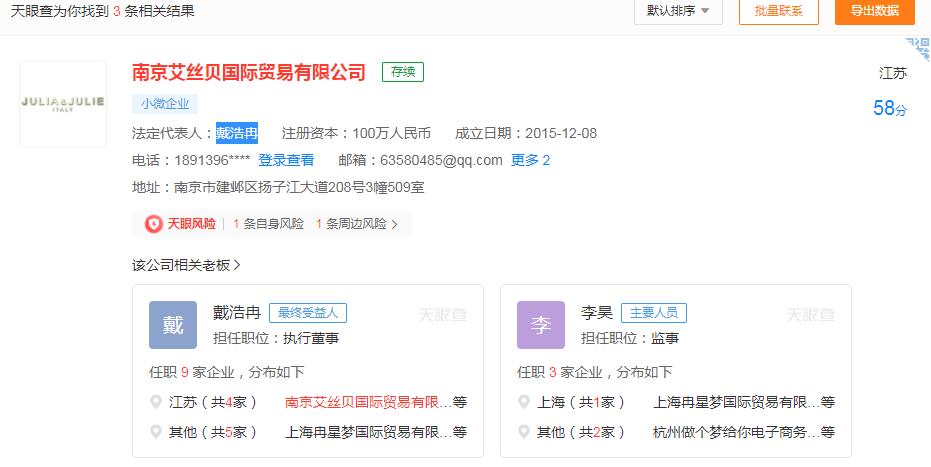Click 登录查看 to reveal the phone number

(286, 160)
